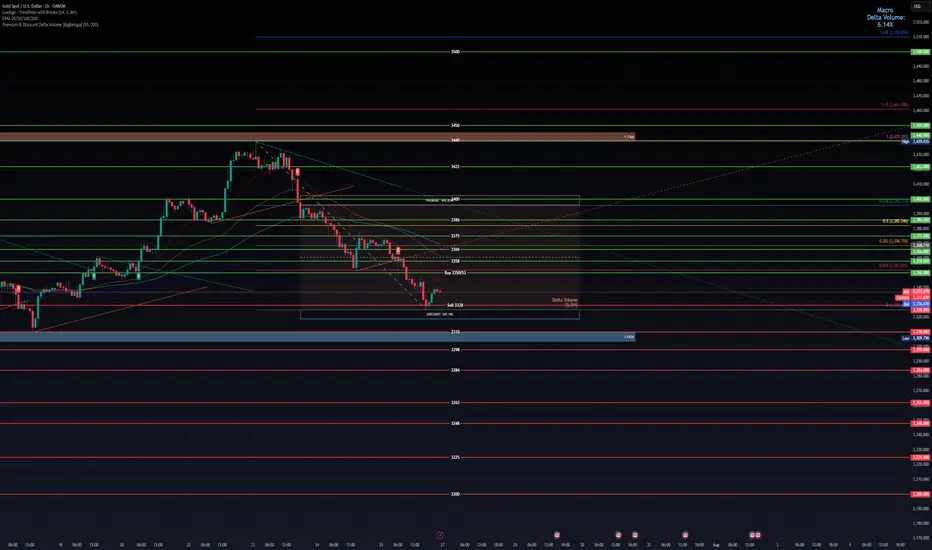This screenshot has width=932, height=550.
Task: Select the 3375 horizontal line label
Action: coord(455,236)
